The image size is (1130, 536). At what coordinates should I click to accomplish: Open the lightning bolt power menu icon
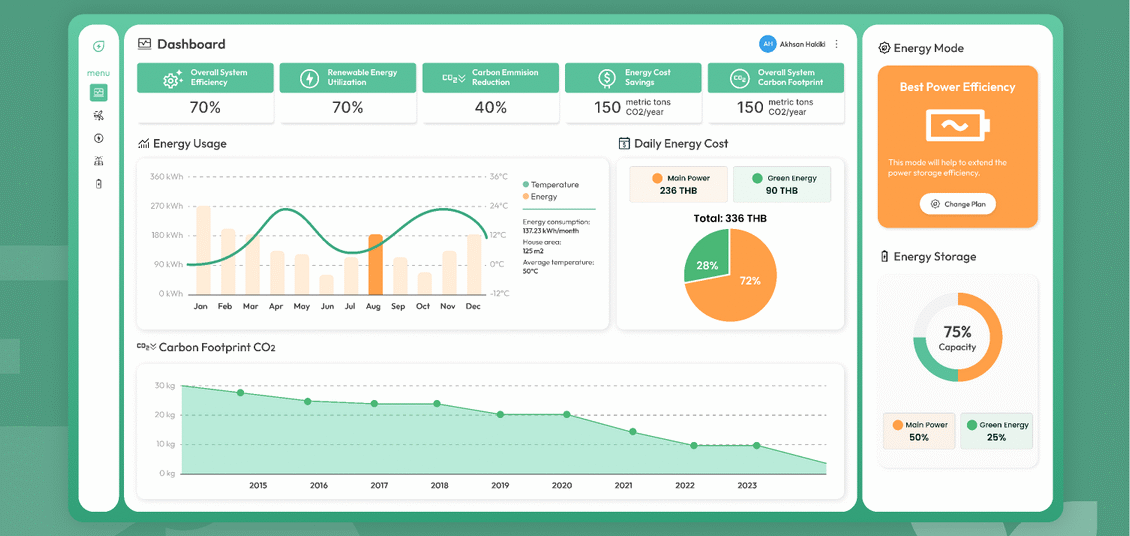point(99,138)
